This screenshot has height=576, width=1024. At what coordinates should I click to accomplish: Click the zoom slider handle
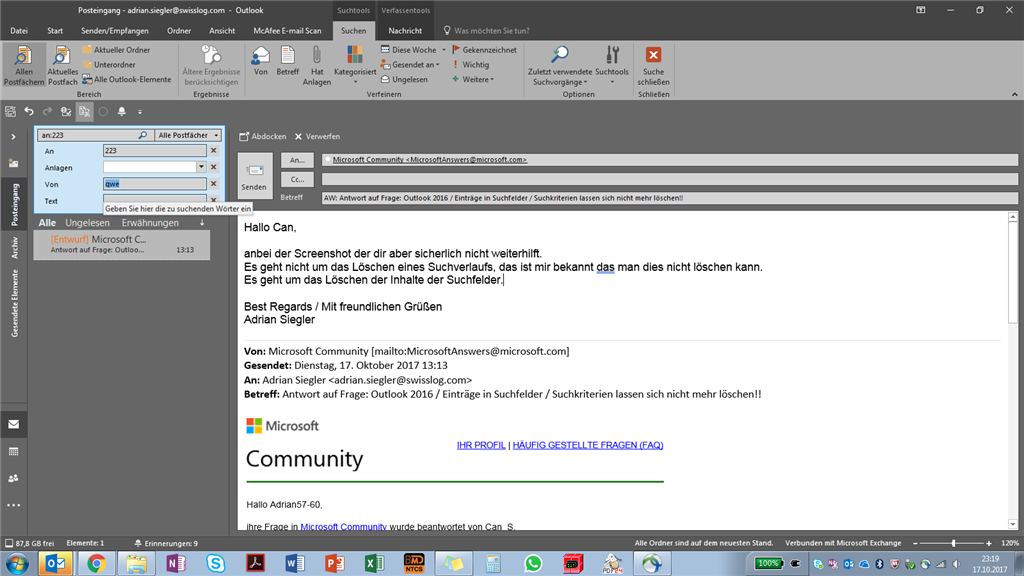point(953,543)
